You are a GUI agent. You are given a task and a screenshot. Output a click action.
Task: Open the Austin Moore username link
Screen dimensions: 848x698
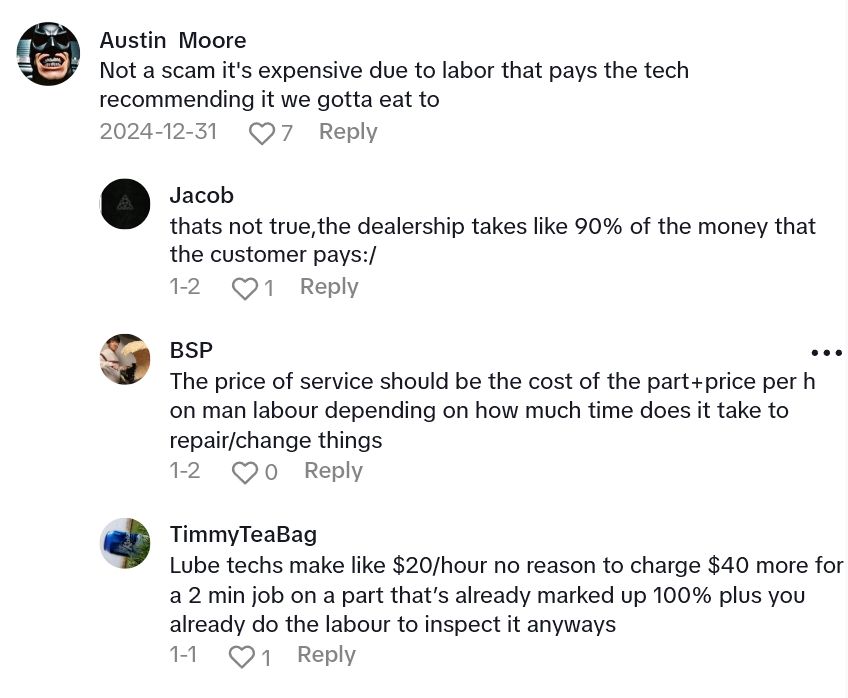(x=173, y=40)
